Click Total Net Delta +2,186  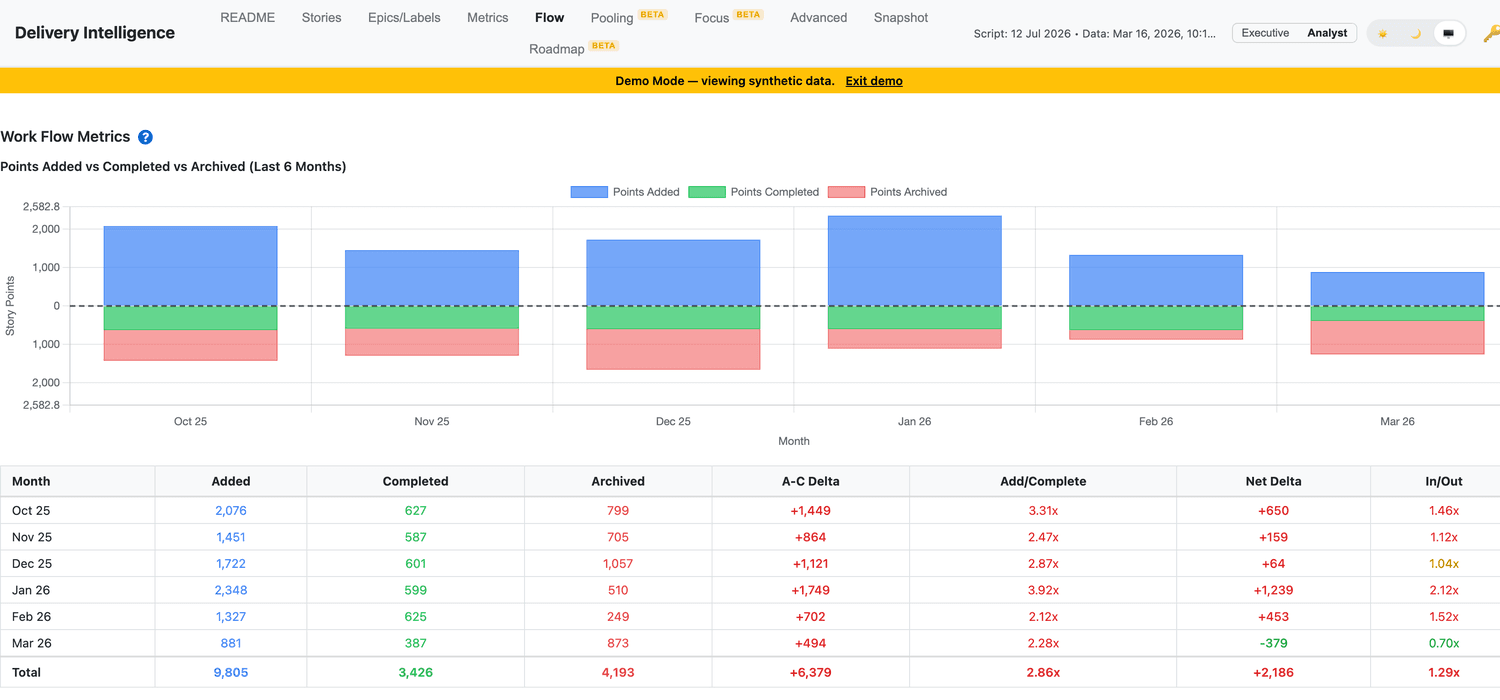(x=1273, y=672)
